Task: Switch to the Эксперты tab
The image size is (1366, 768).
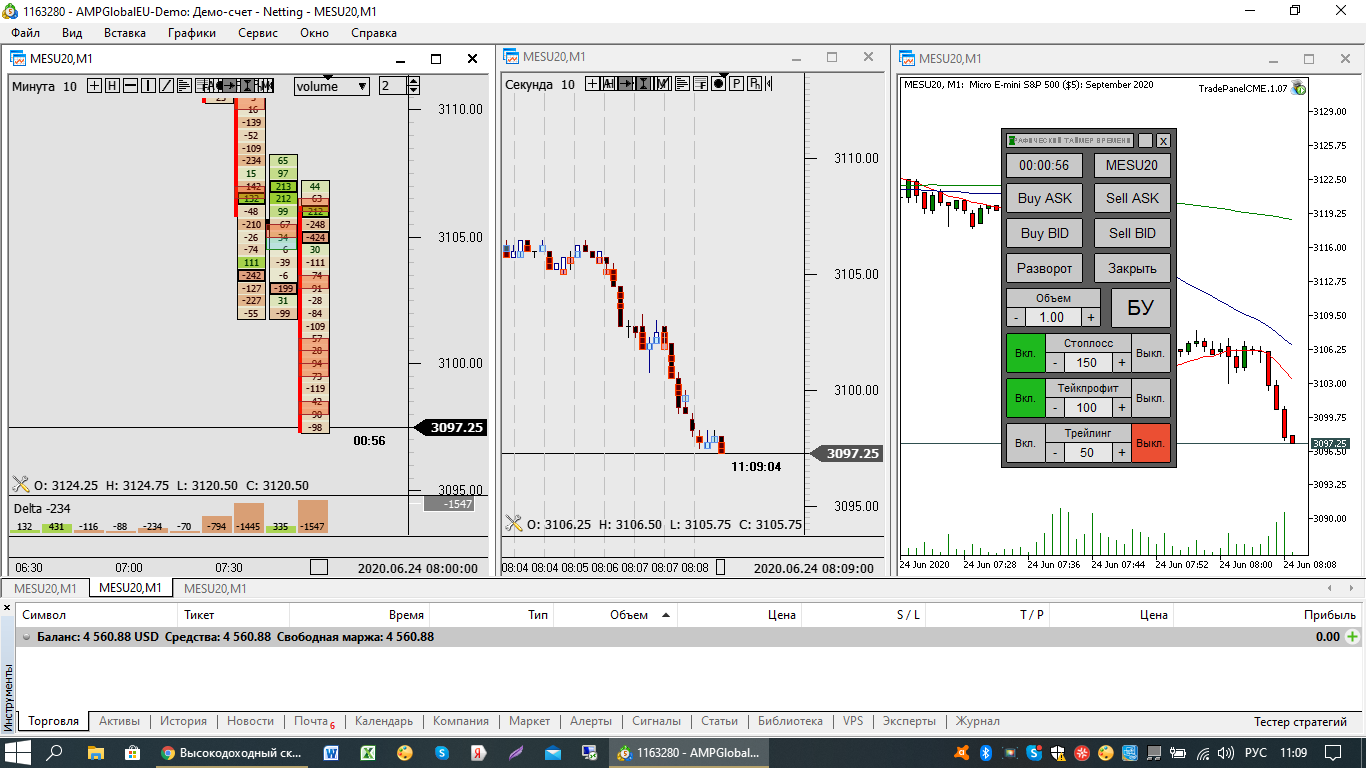Action: coord(909,721)
